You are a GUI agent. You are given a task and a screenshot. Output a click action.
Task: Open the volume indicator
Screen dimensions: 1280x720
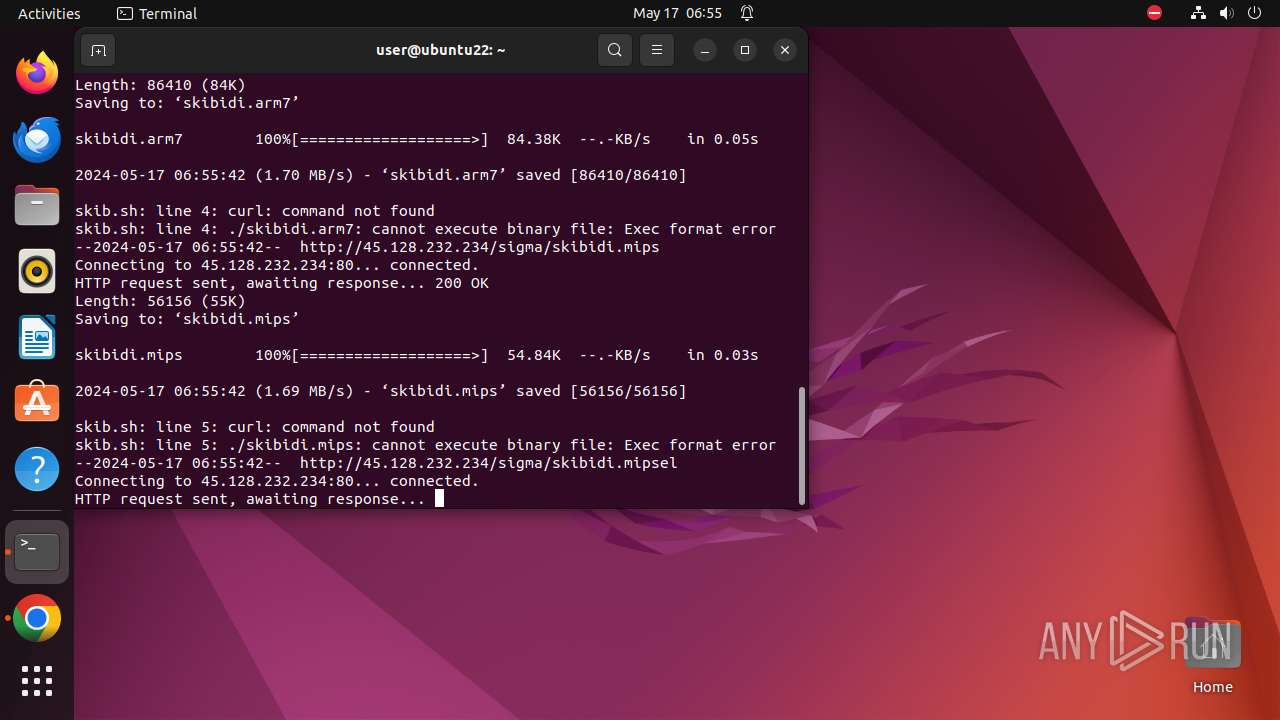(x=1227, y=13)
